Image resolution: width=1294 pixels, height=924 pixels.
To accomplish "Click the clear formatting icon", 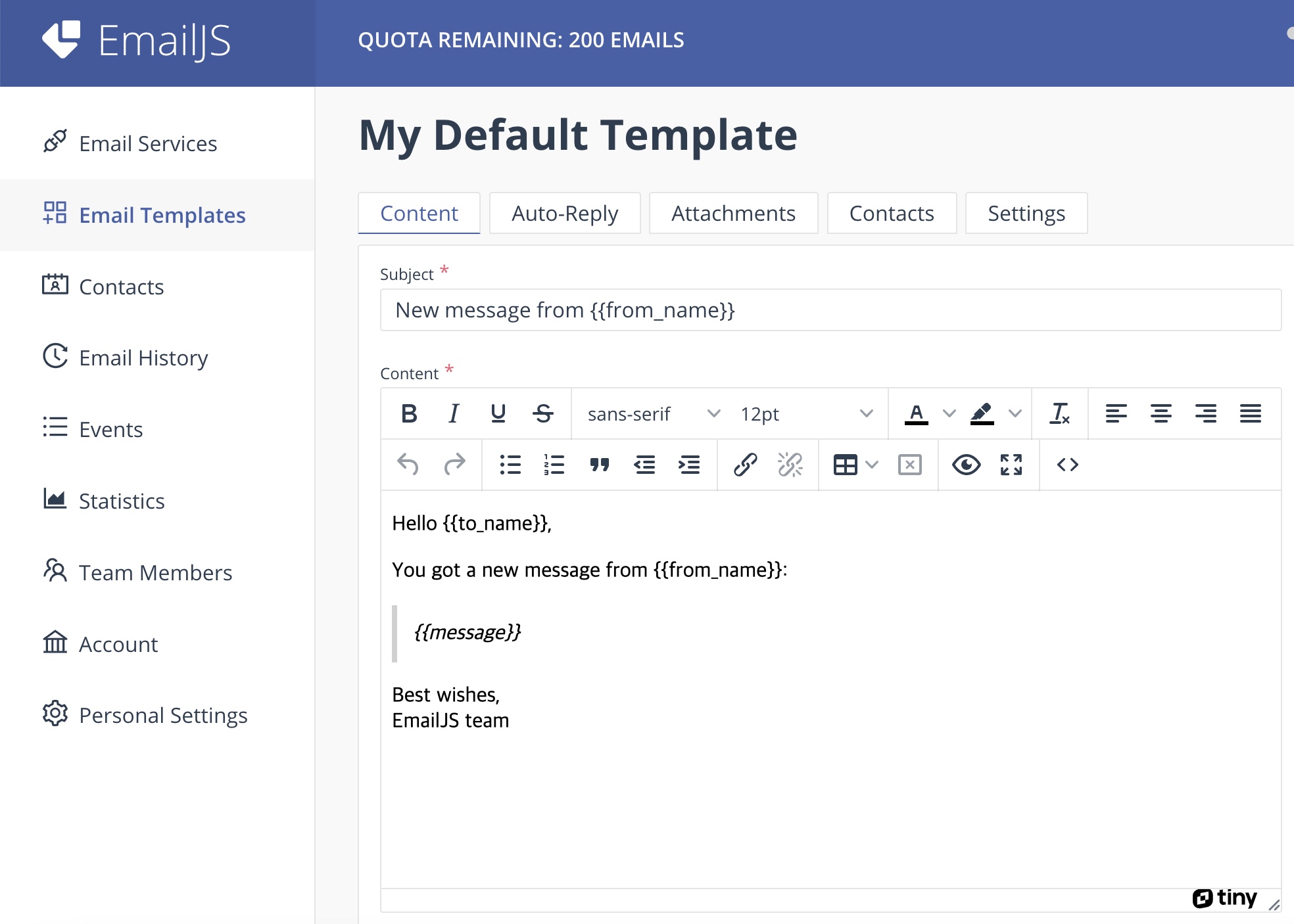I will click(1059, 413).
